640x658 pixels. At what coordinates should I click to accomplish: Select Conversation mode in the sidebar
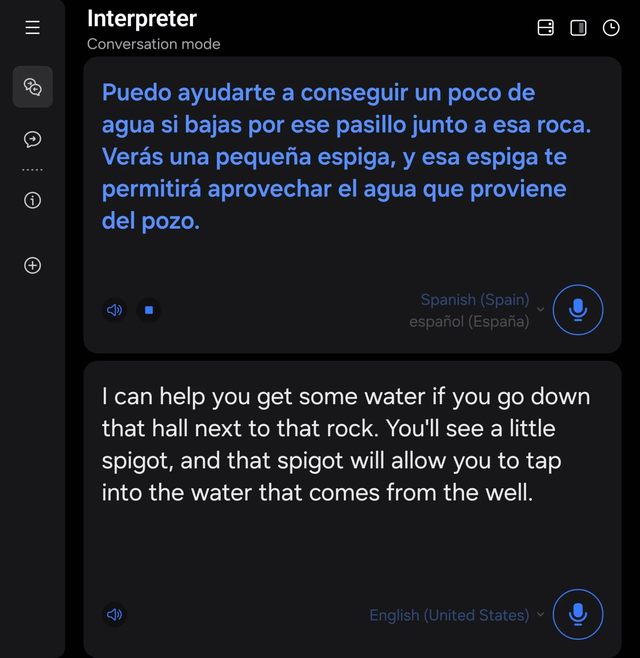[x=32, y=87]
